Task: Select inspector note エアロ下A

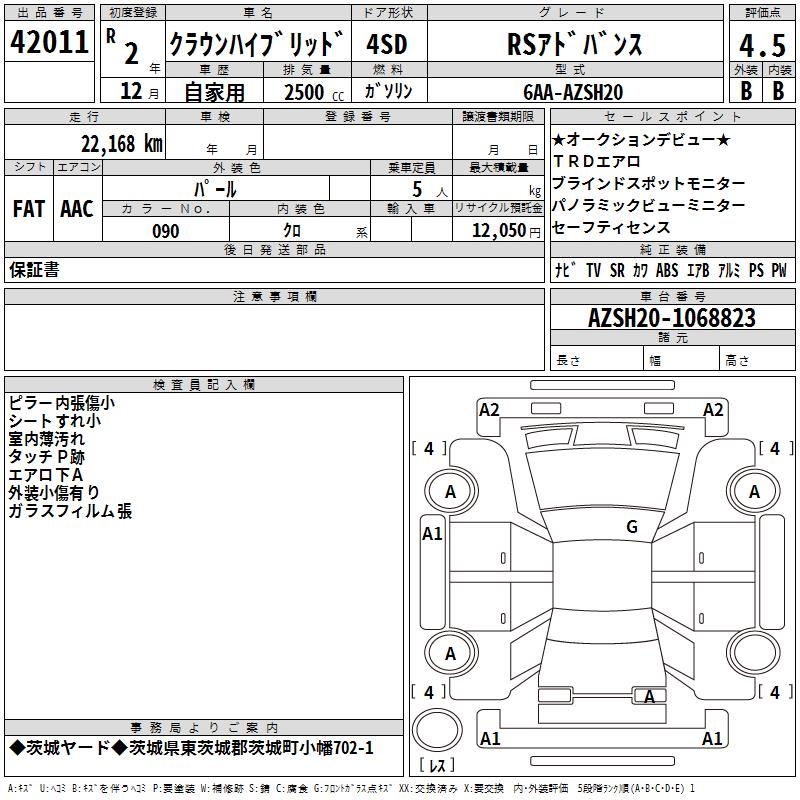Action: tap(45, 474)
